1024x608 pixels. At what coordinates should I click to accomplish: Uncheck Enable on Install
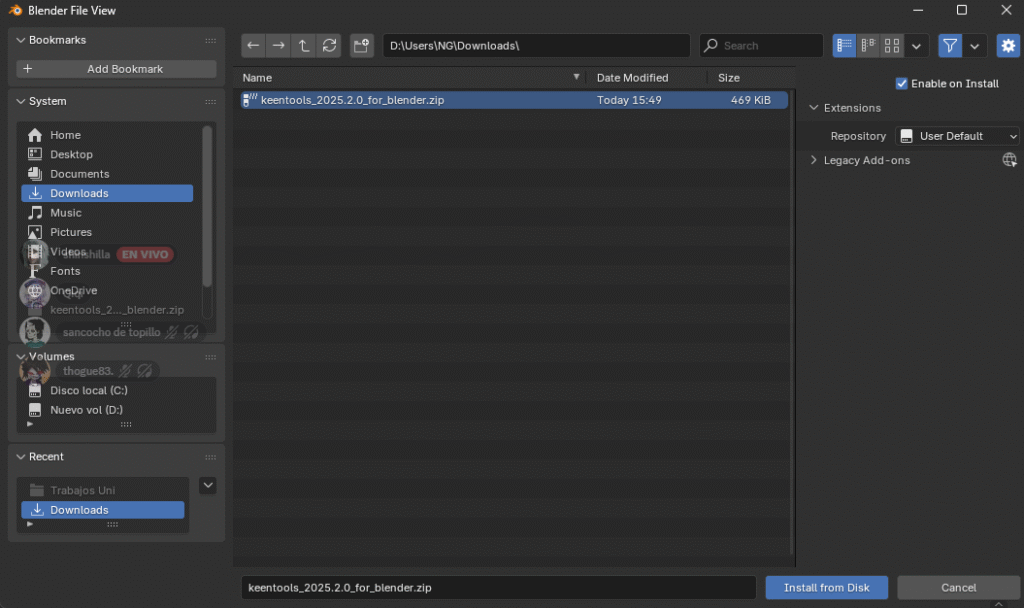click(x=902, y=84)
